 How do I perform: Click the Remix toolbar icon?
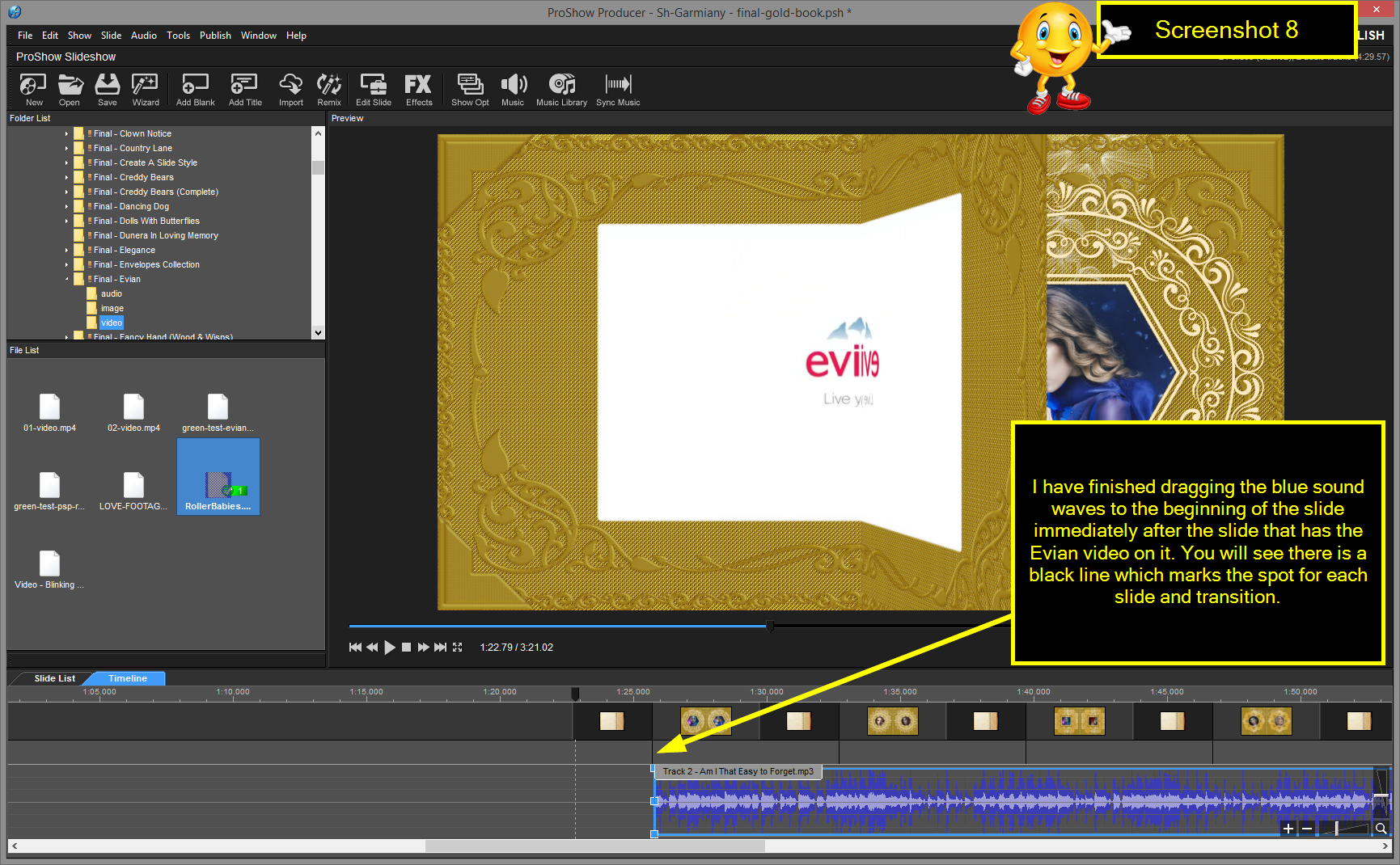(x=329, y=89)
